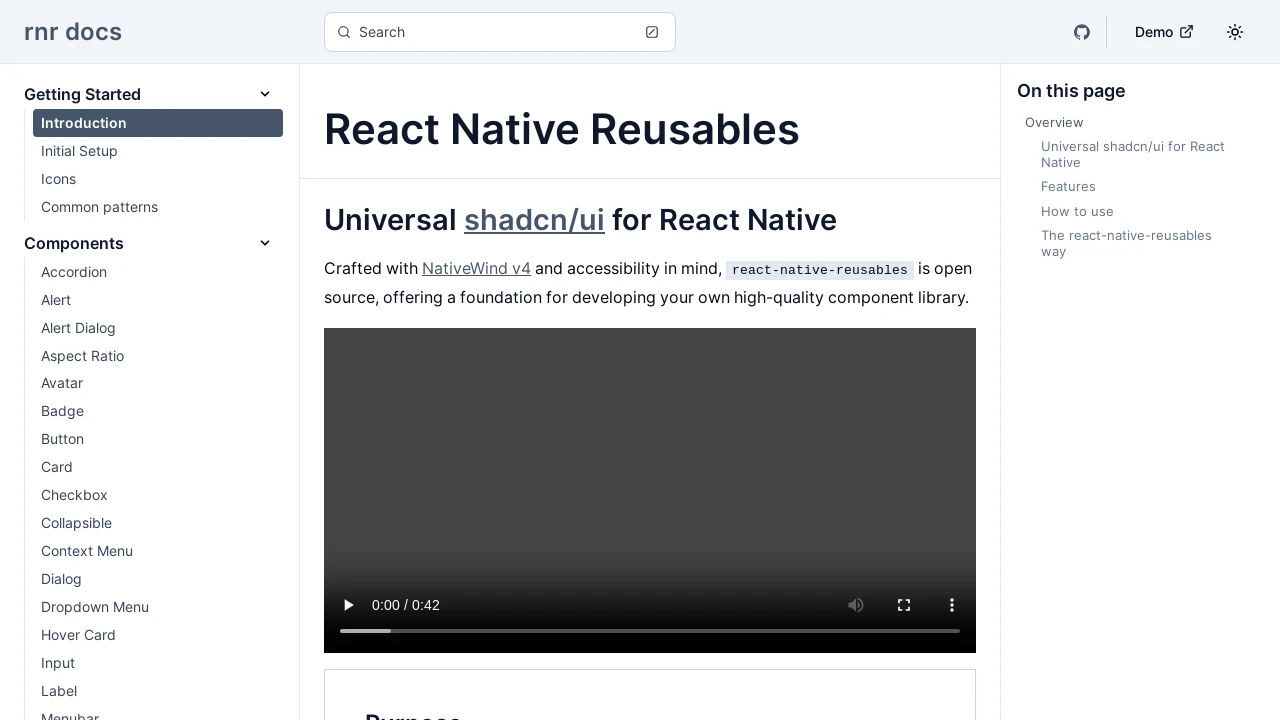The height and width of the screenshot is (720, 1280).
Task: Enter video fullscreen mode
Action: (x=904, y=605)
